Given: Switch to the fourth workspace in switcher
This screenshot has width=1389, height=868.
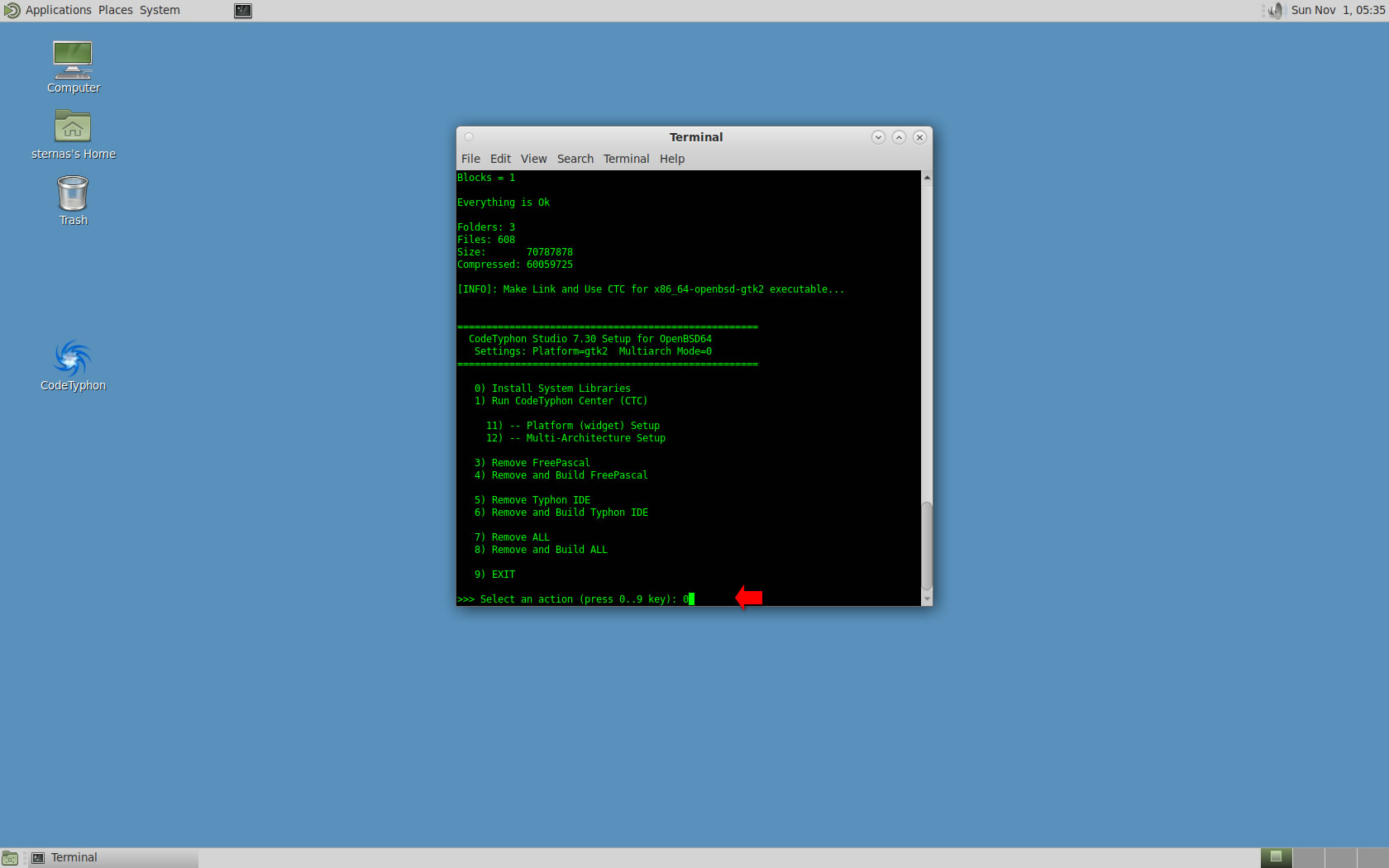Looking at the screenshot, I should [1372, 858].
